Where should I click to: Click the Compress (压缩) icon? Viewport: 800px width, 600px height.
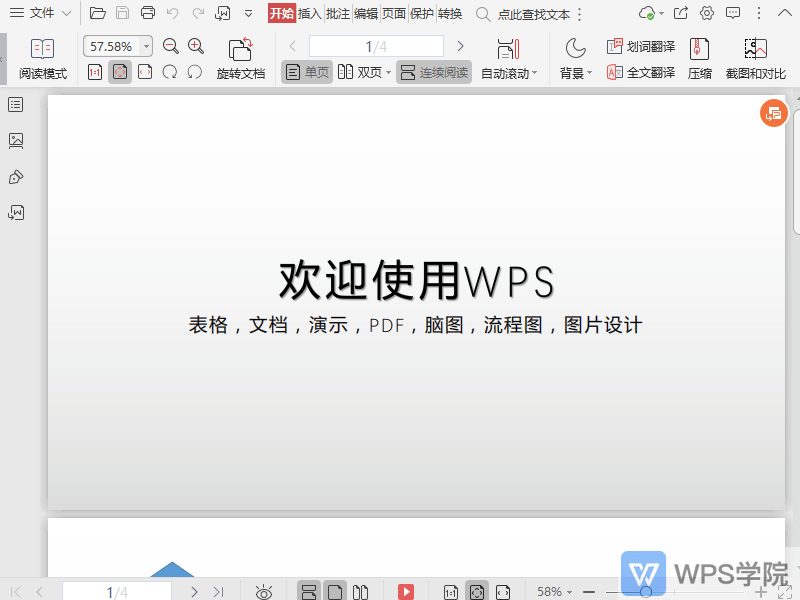[699, 55]
